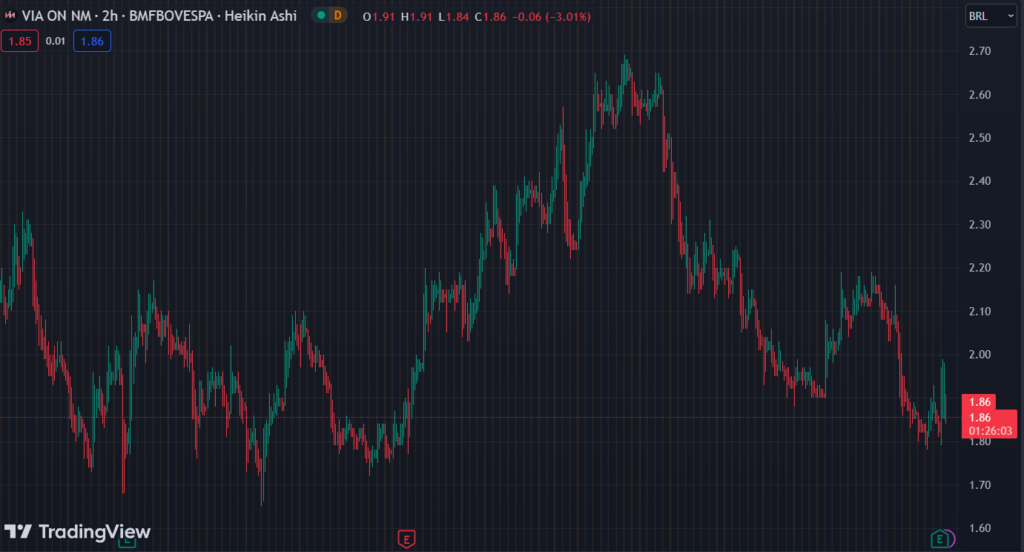Click the green market status dot
This screenshot has width=1024, height=552.
tap(321, 15)
